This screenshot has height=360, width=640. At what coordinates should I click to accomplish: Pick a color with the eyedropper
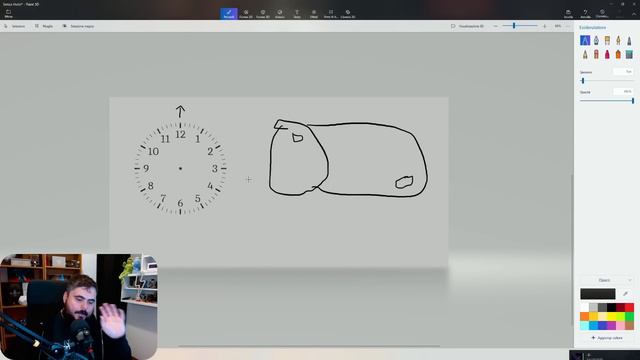625,294
